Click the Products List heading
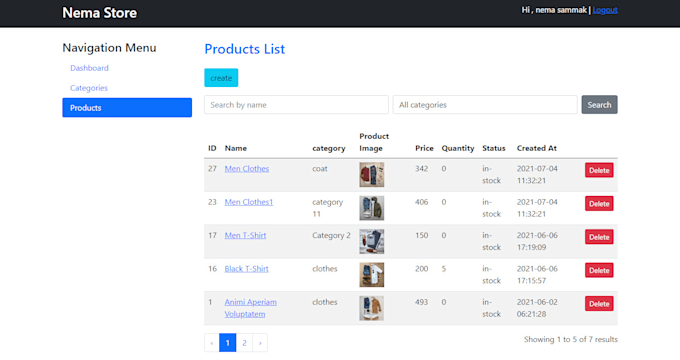This screenshot has width=680, height=360. point(245,49)
